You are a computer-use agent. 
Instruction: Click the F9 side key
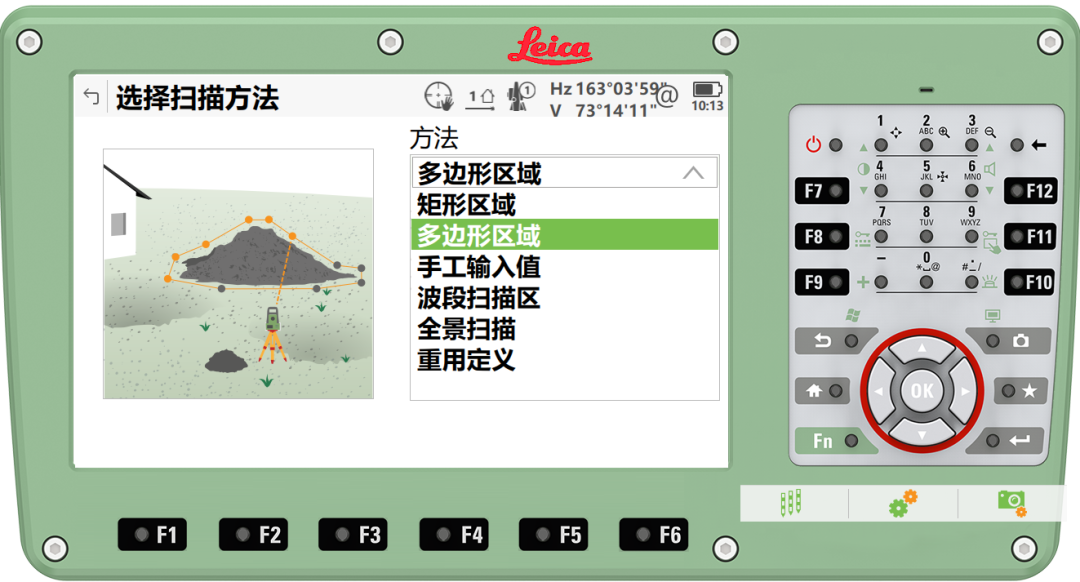pos(822,282)
